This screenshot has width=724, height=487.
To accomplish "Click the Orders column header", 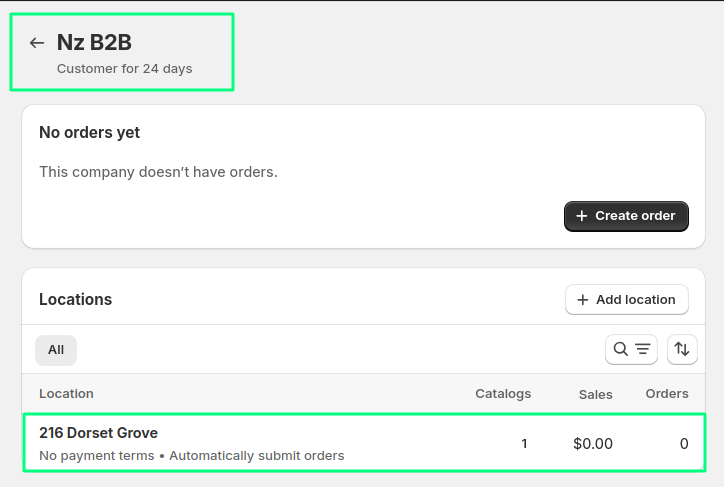I will pos(667,394).
